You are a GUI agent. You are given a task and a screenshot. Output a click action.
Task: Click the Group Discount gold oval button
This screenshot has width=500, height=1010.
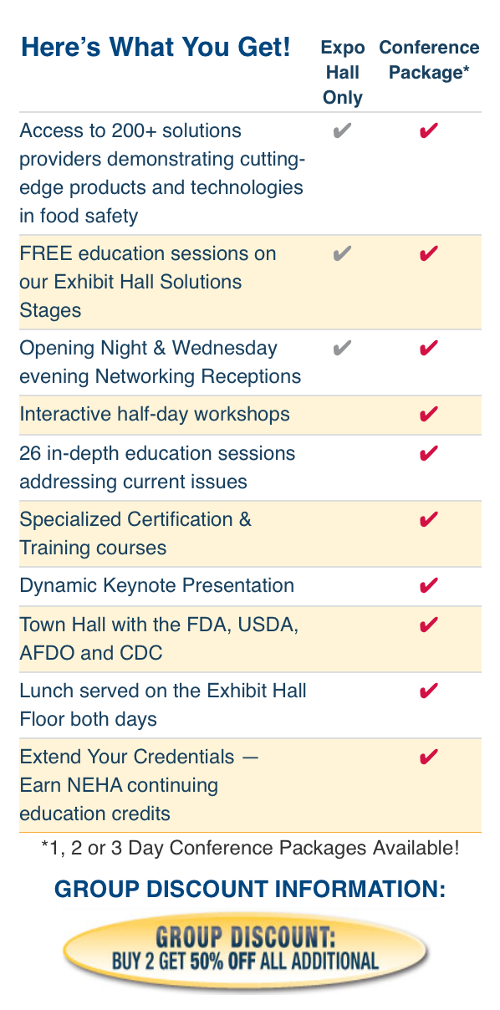click(x=245, y=951)
